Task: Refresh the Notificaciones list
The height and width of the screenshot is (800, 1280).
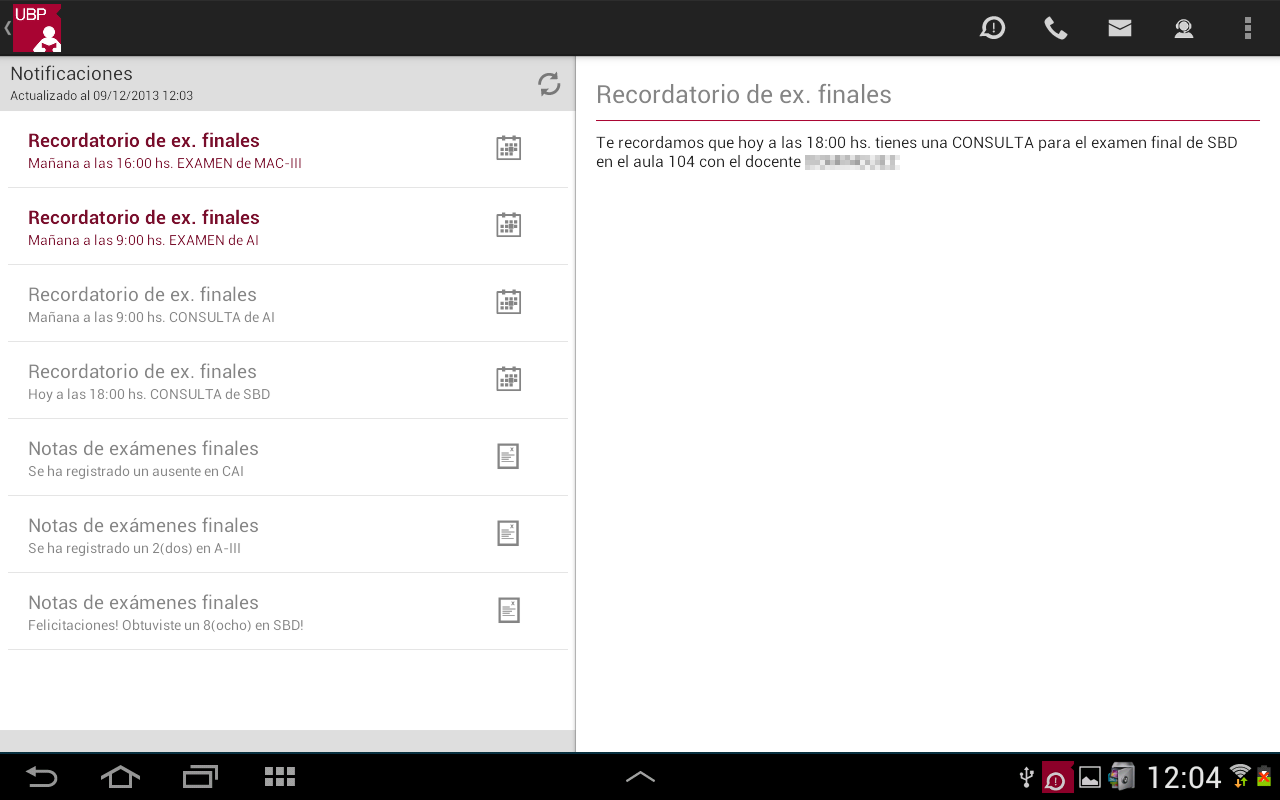Action: click(549, 84)
